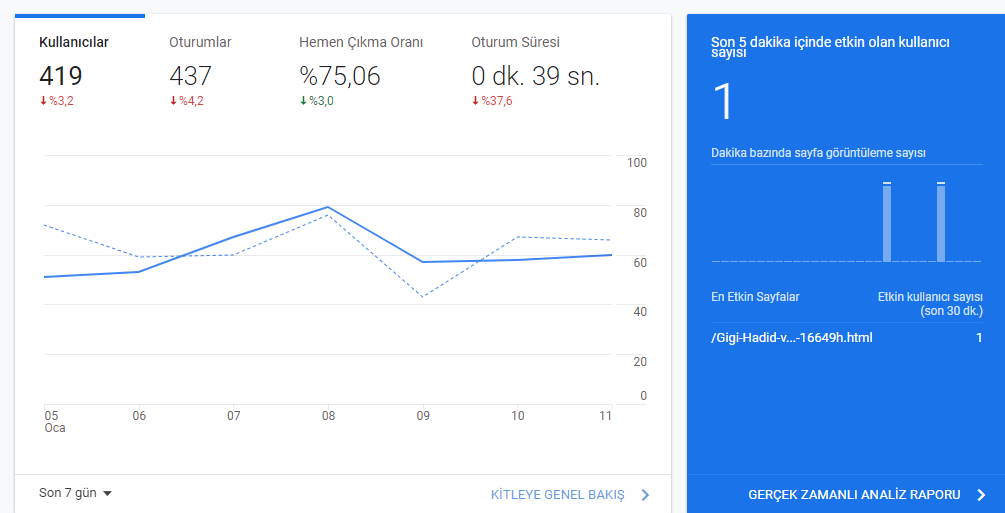Click the red down arrow under 419 users

(x=44, y=101)
